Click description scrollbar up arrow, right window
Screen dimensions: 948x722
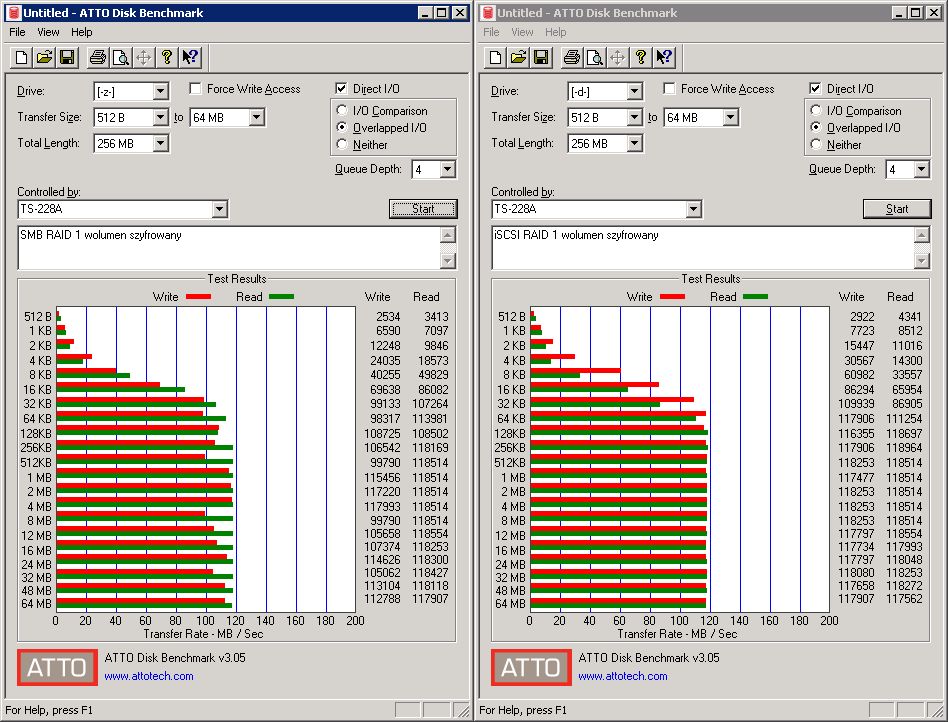click(922, 235)
